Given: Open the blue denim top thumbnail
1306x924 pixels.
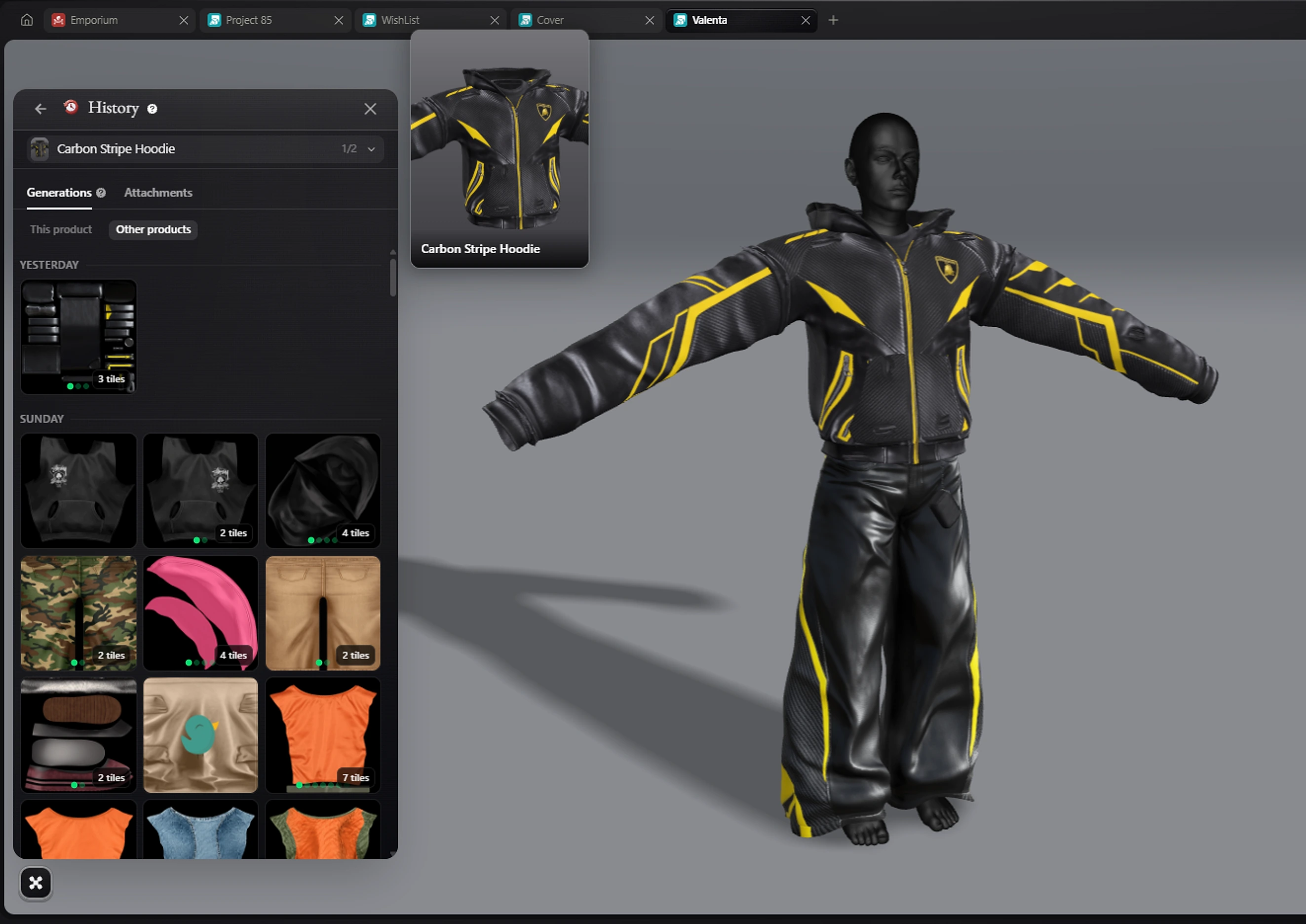Looking at the screenshot, I should click(200, 830).
